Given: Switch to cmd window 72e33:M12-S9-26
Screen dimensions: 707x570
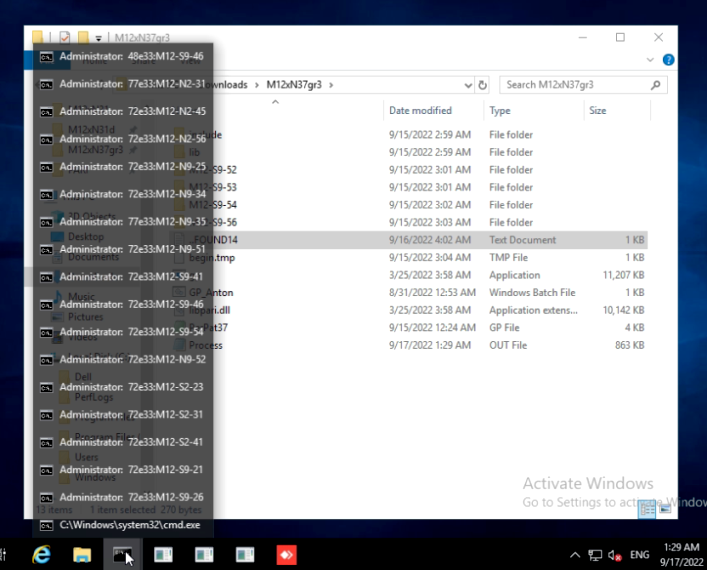Looking at the screenshot, I should [x=123, y=497].
